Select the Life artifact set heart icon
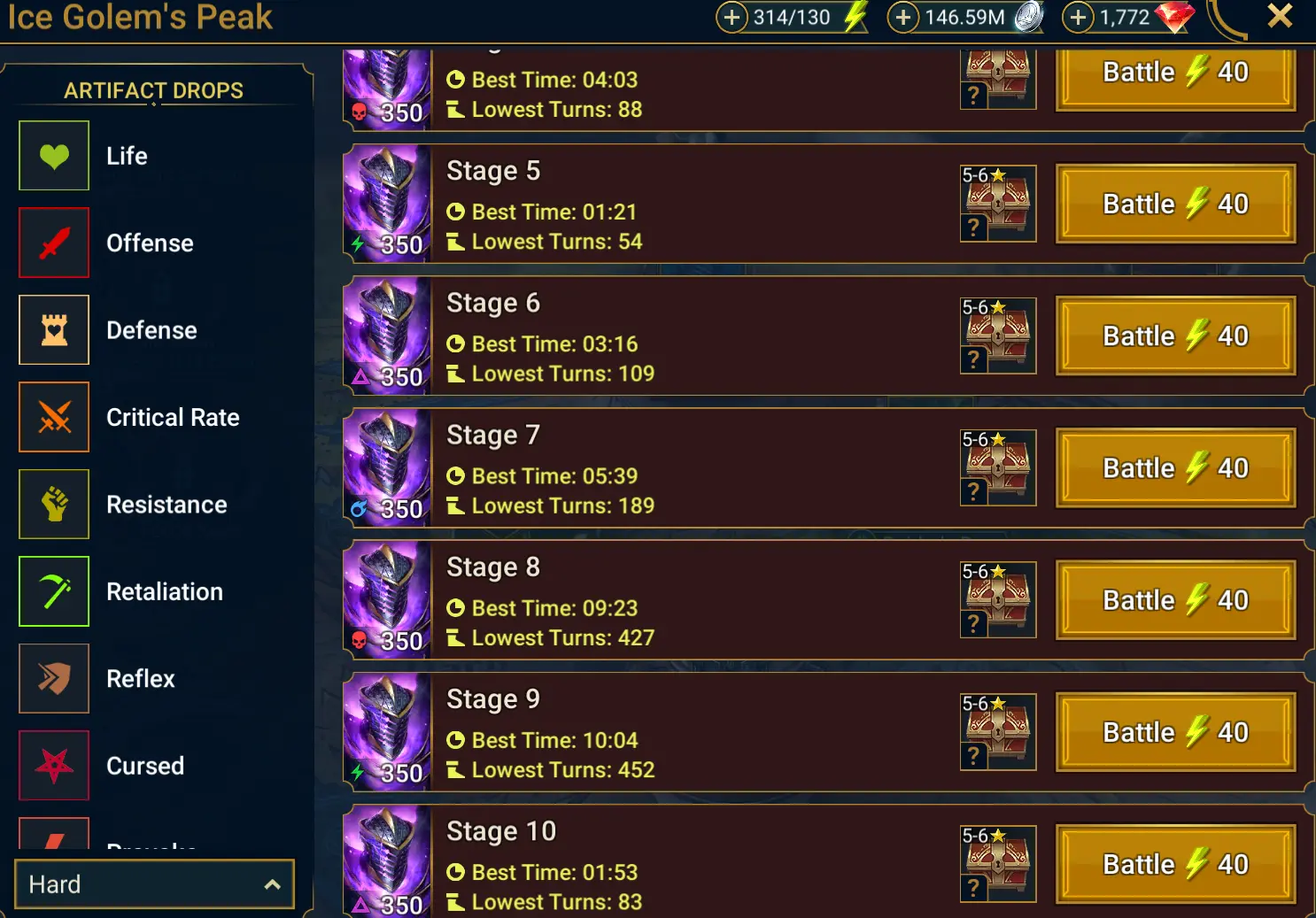This screenshot has width=1316, height=918. pyautogui.click(x=54, y=156)
